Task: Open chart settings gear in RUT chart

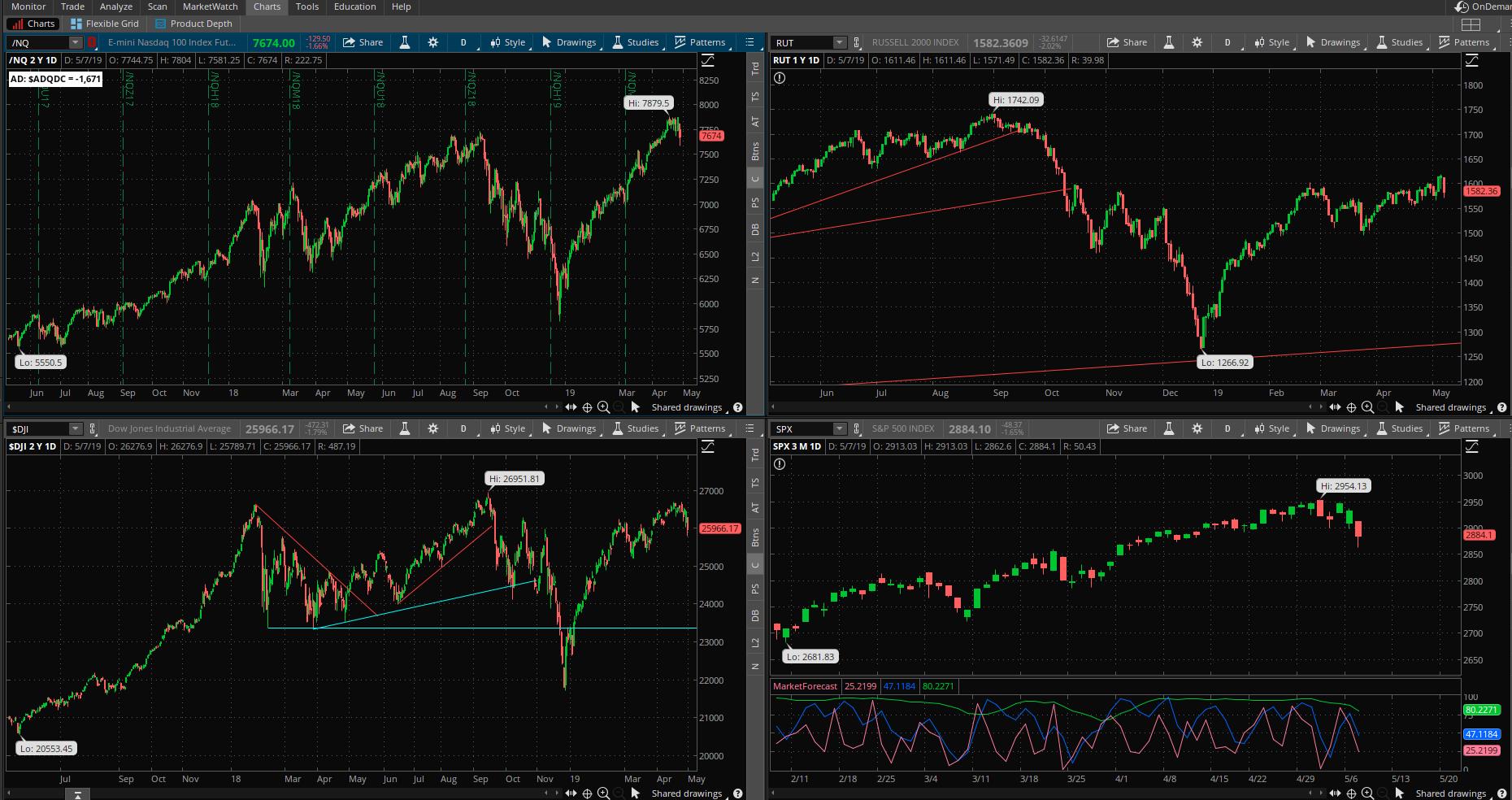Action: coord(1197,42)
